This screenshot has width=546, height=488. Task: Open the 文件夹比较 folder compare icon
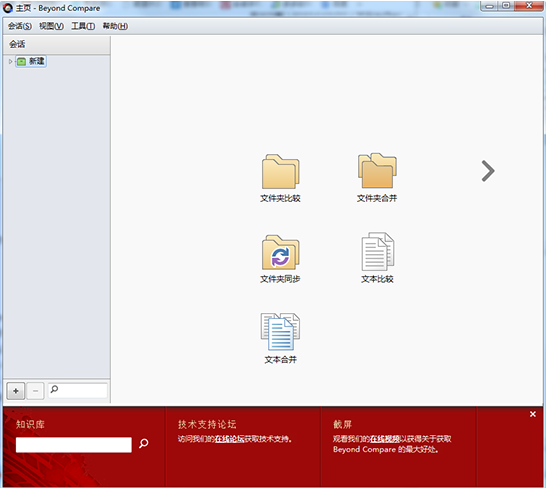click(x=280, y=172)
